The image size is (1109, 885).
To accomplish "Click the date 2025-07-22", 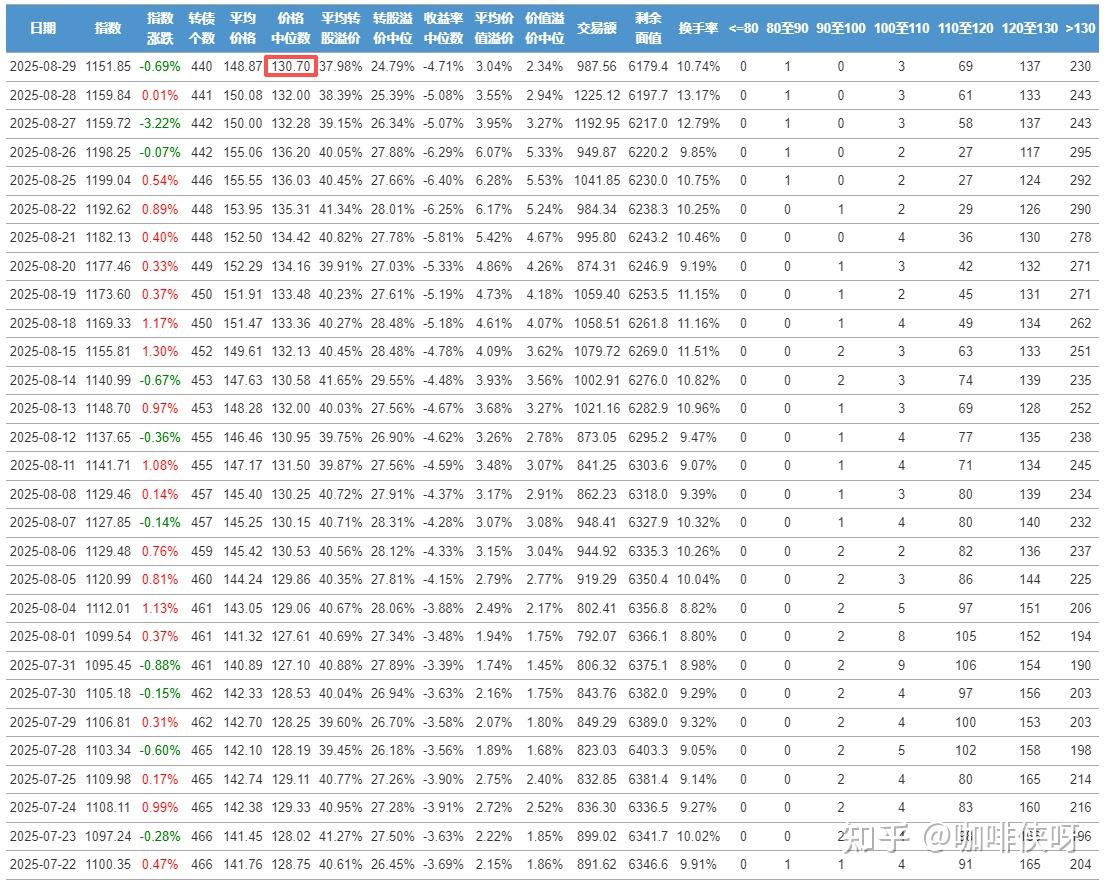I will (42, 864).
